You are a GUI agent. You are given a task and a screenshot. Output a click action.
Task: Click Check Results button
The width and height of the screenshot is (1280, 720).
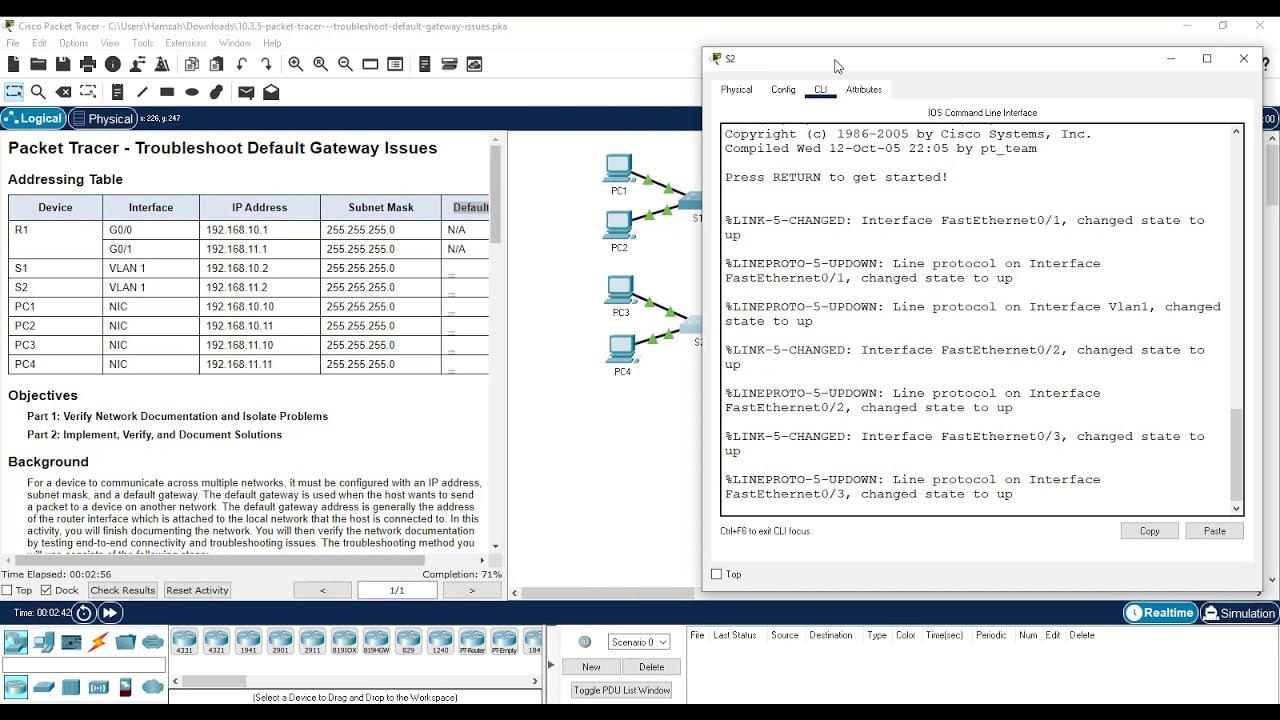[x=122, y=590]
